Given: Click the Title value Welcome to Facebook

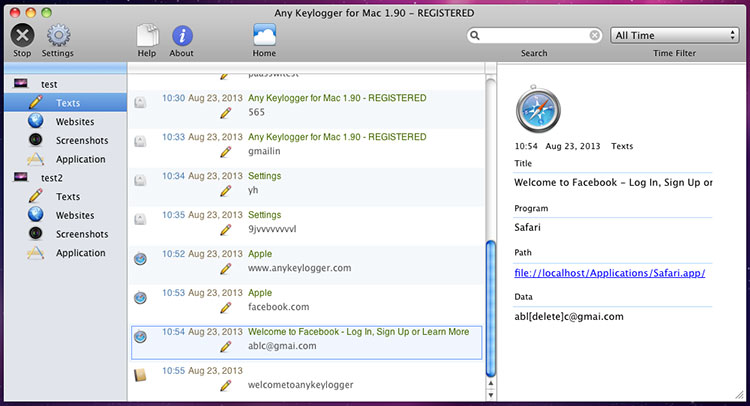Looking at the screenshot, I should coord(613,183).
